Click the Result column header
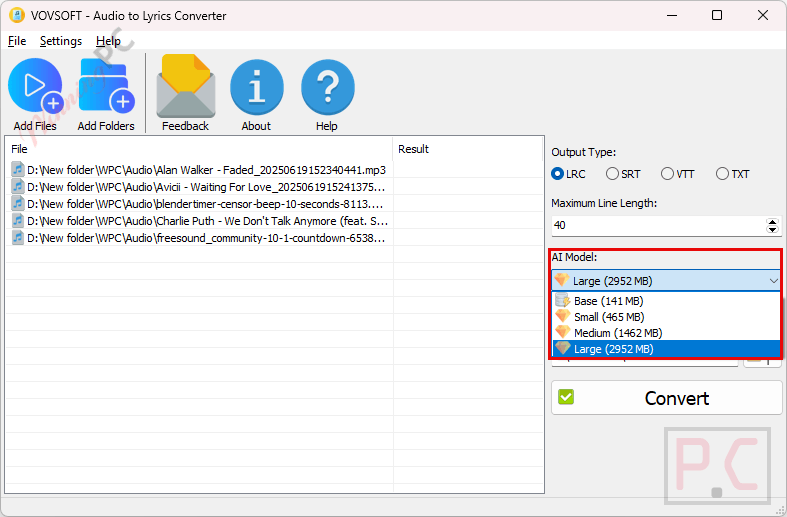Screen dimensions: 787x517 point(467,149)
